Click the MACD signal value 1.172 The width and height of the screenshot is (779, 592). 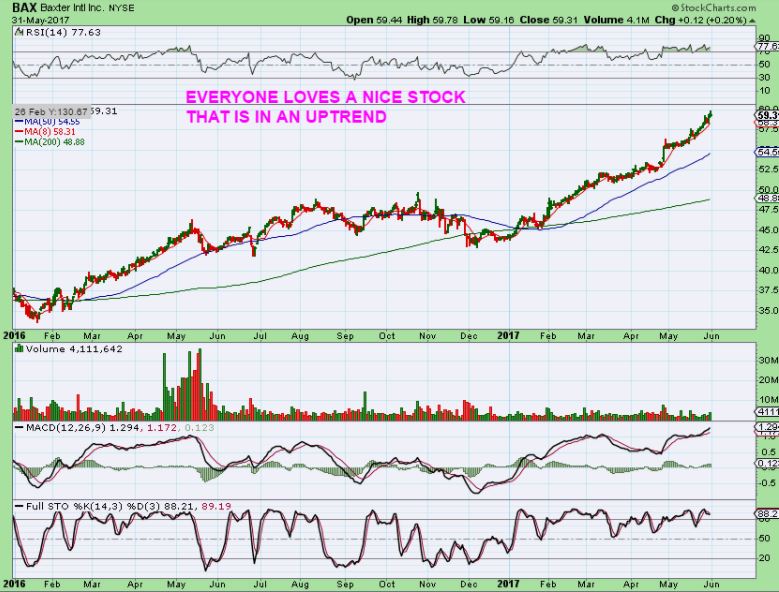[x=161, y=428]
